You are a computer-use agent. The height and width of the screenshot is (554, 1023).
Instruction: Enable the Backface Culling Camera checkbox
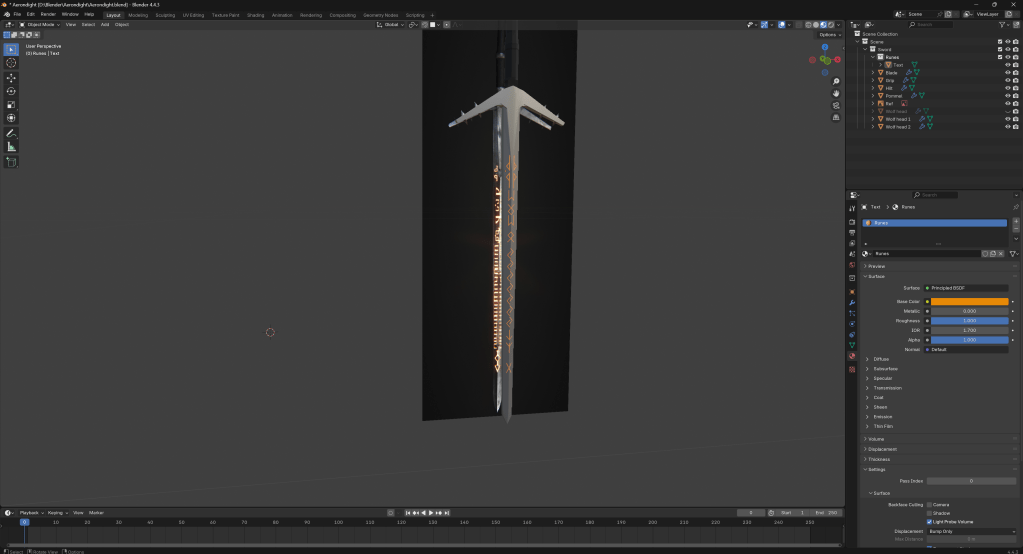pyautogui.click(x=929, y=504)
